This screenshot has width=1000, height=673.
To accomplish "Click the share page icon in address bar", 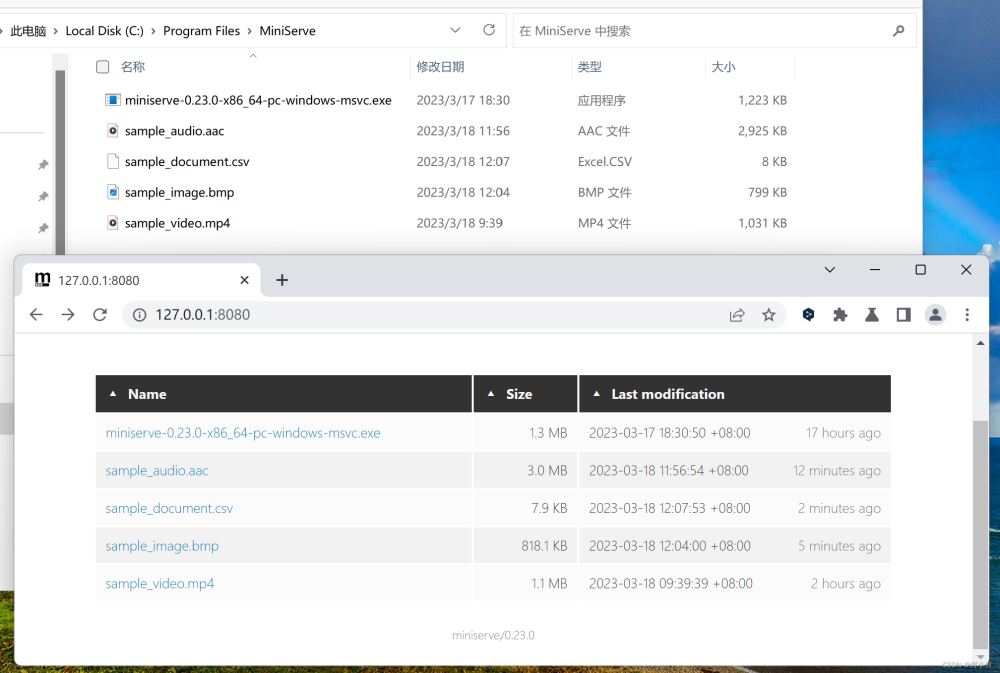I will 737,315.
